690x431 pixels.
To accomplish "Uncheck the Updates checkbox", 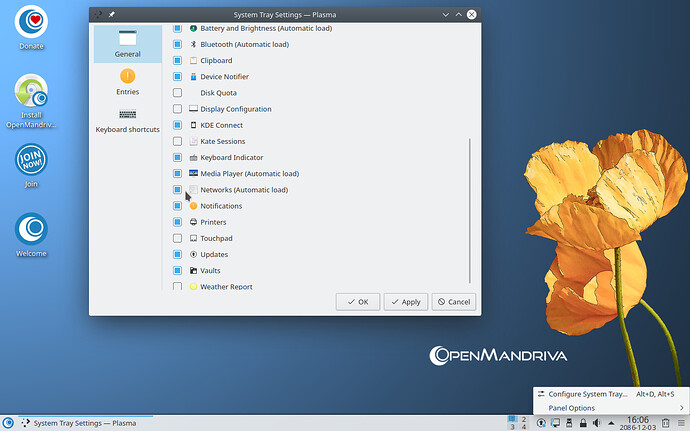I will click(x=177, y=254).
